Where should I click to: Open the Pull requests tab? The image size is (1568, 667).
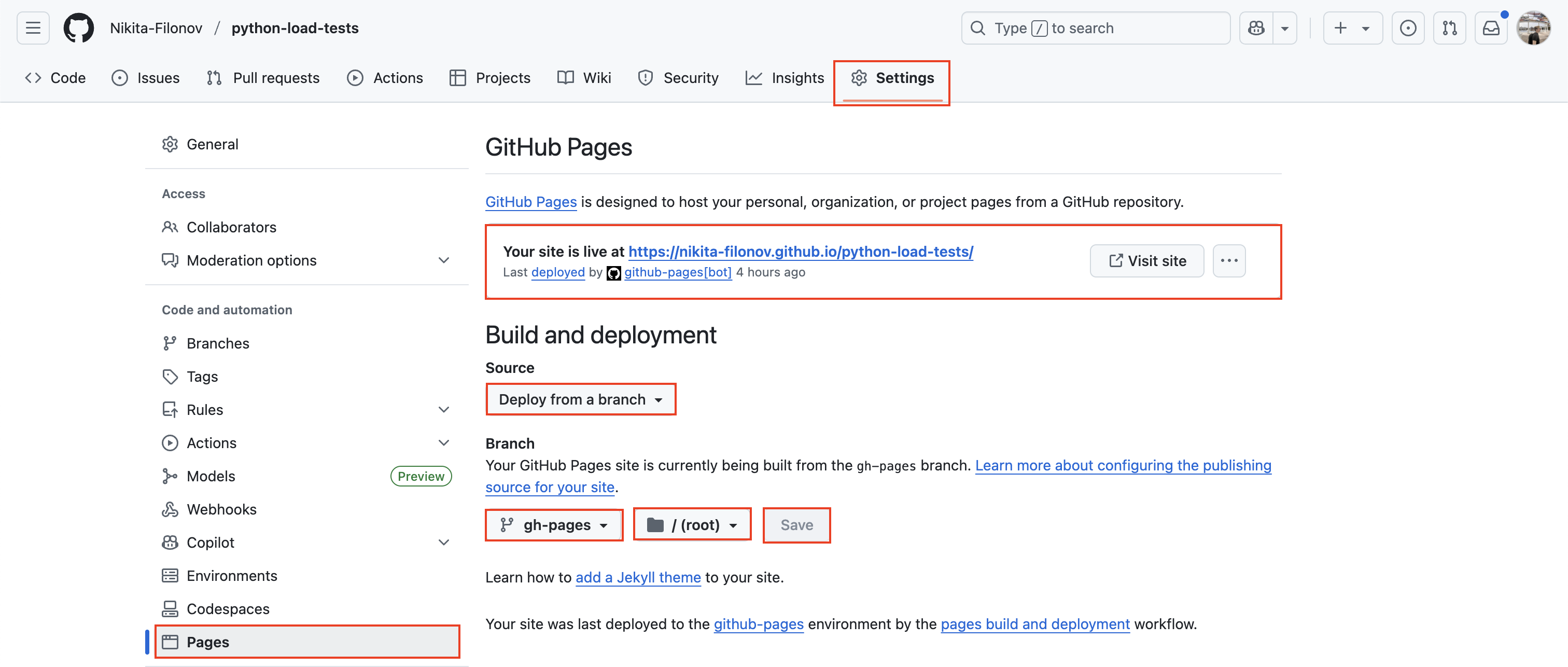coord(263,78)
